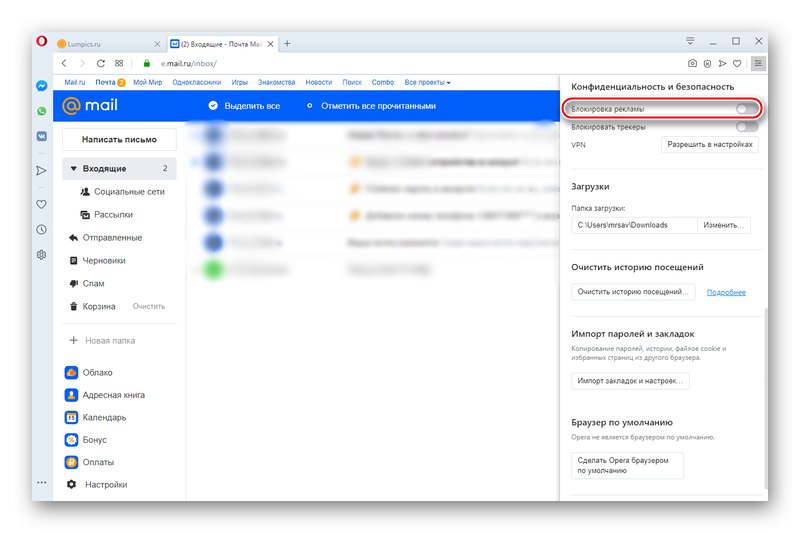Click the Easy Setup panel scrollbar
Viewport: 800px width, 533px height.
point(765,398)
